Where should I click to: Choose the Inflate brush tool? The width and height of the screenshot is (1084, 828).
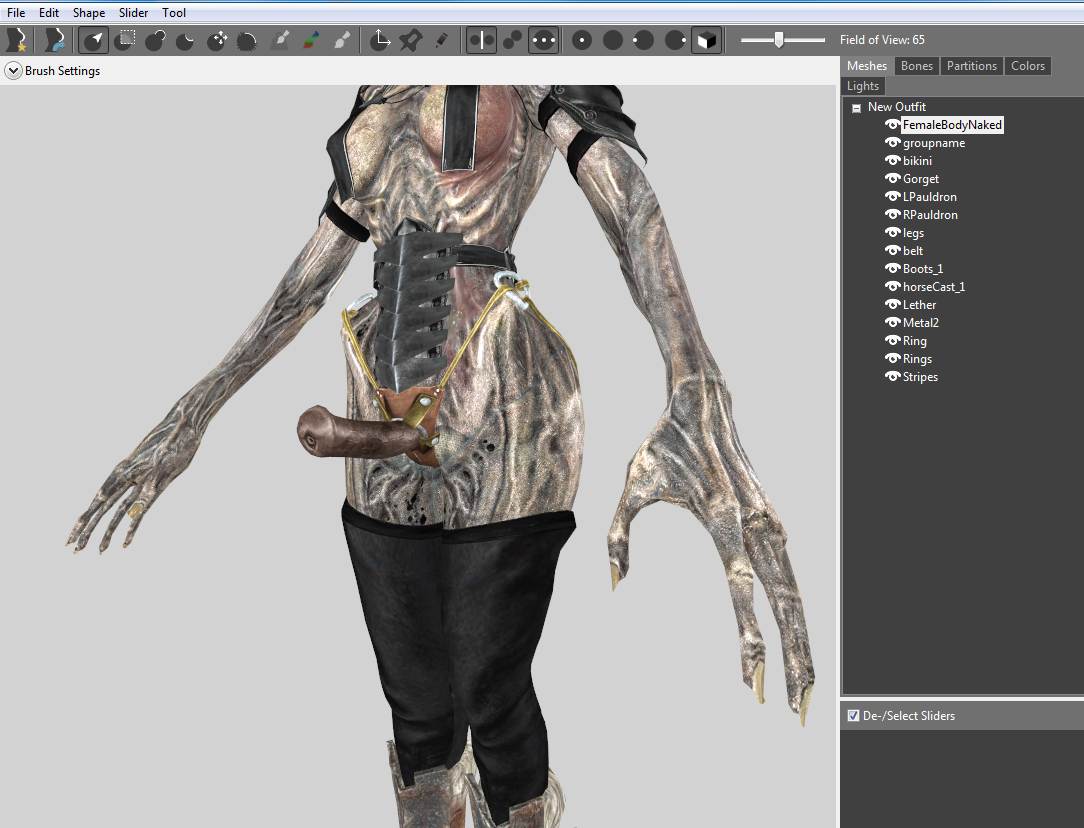click(156, 40)
